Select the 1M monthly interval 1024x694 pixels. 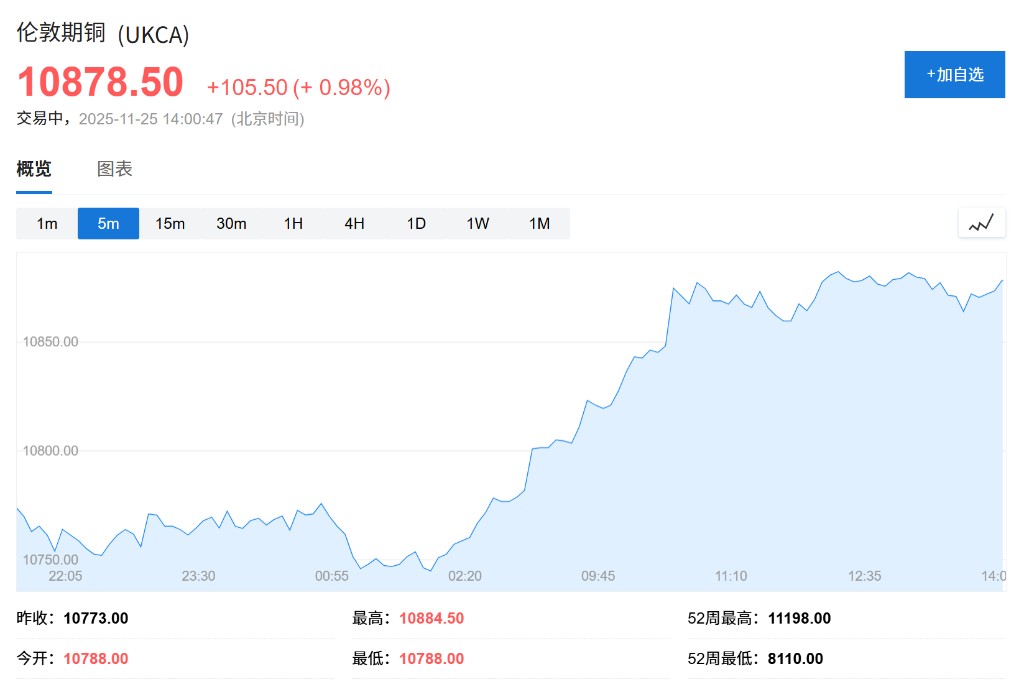[539, 223]
